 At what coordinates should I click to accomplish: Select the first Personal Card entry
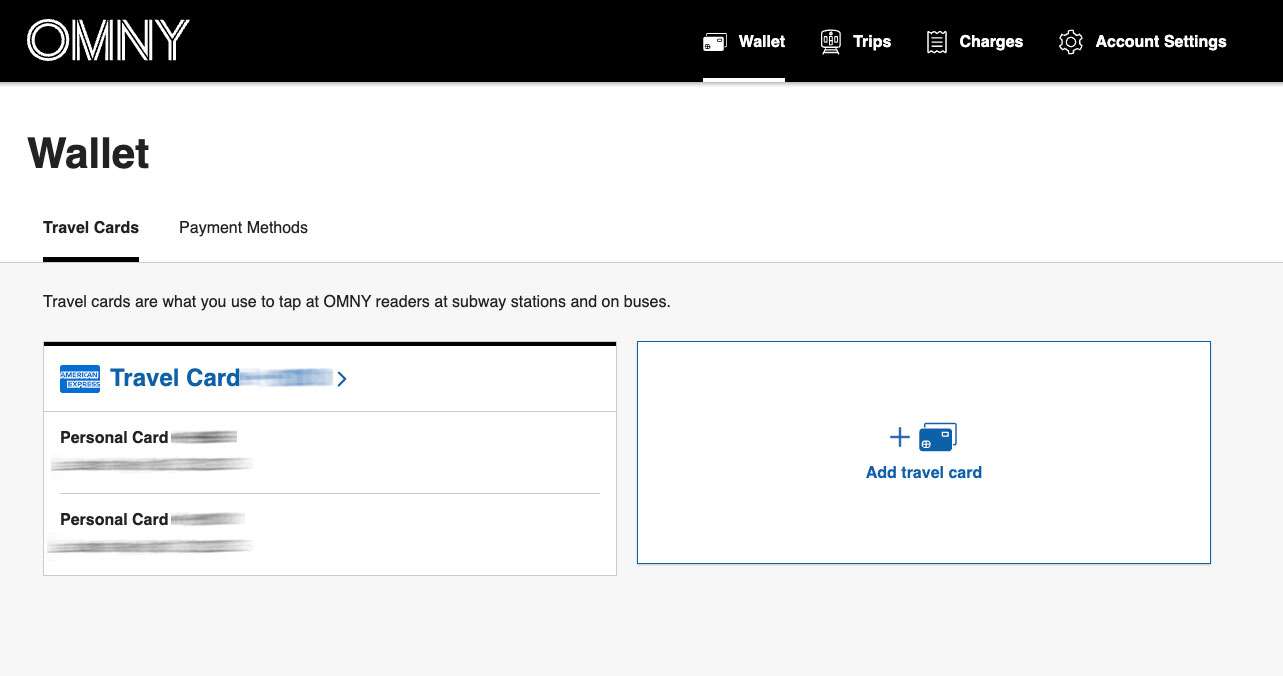tap(114, 438)
